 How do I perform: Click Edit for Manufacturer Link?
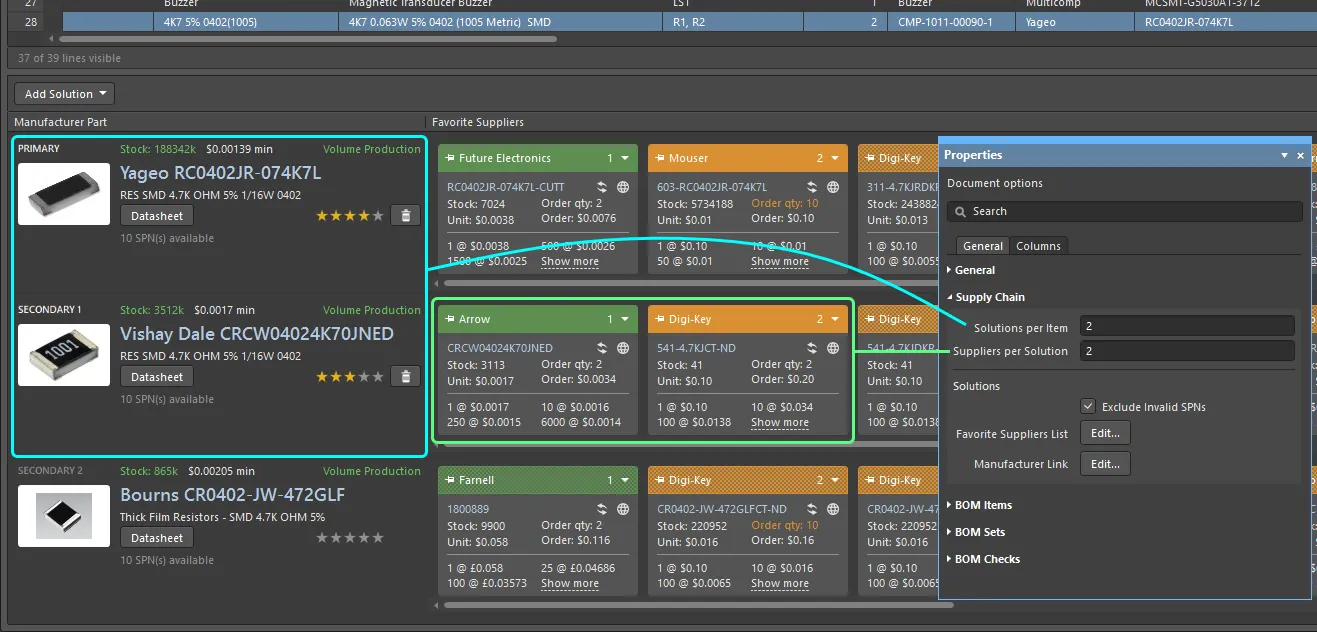click(1105, 464)
